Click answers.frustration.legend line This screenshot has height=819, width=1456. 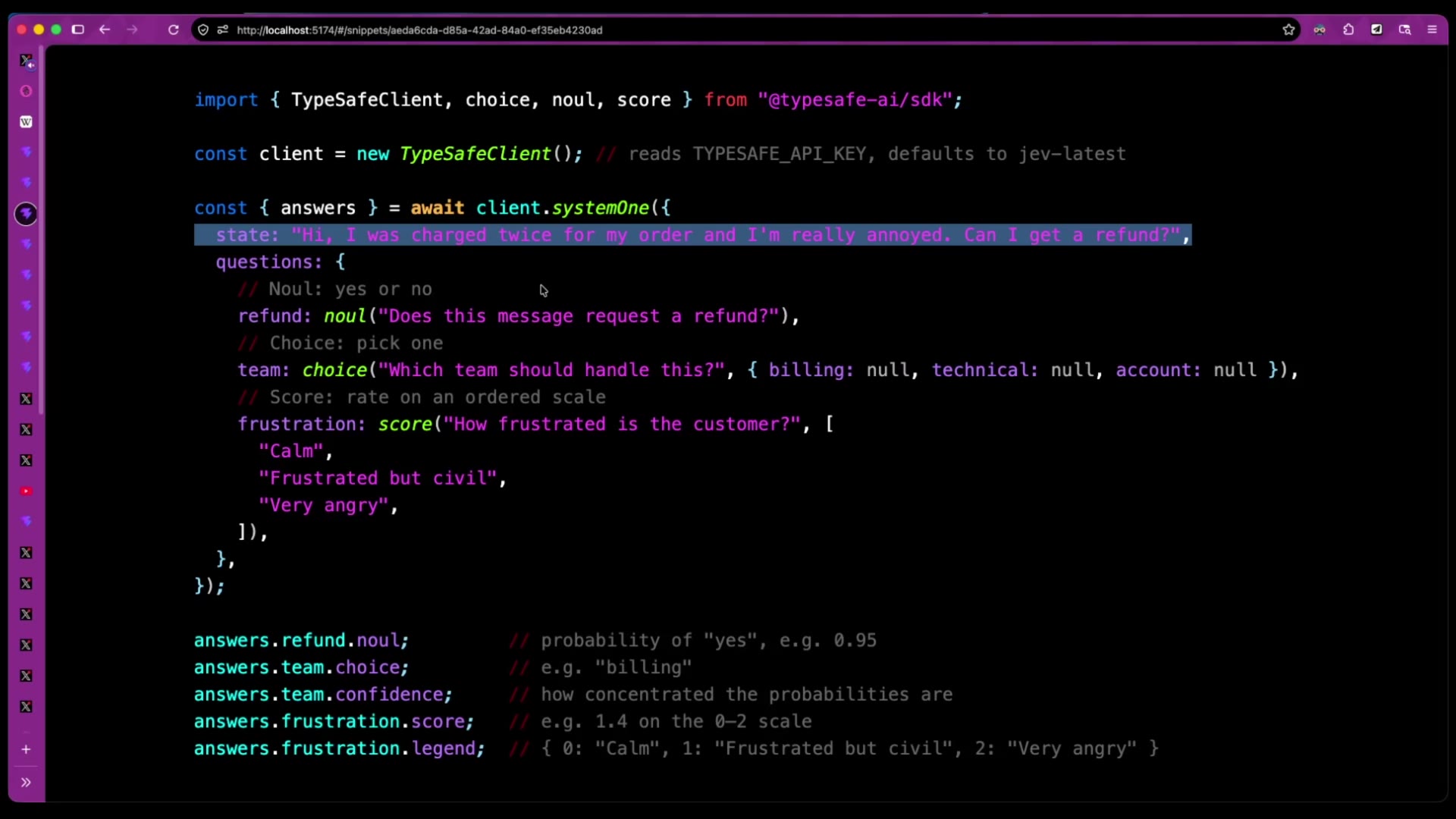point(339,748)
